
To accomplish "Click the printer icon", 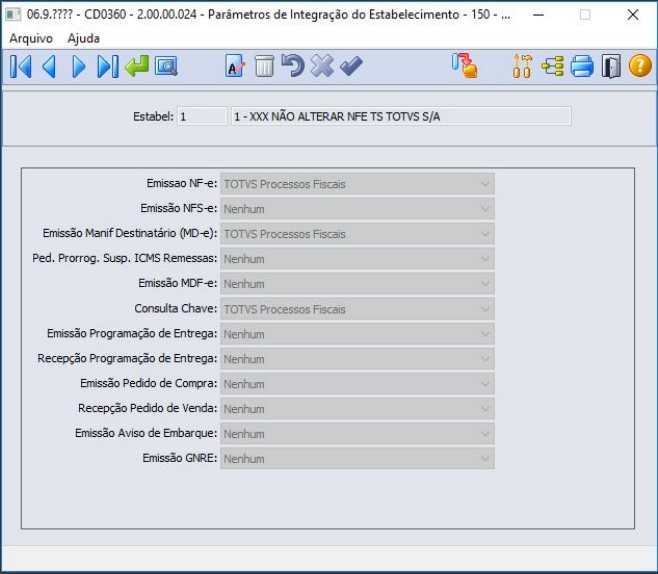I will click(582, 66).
